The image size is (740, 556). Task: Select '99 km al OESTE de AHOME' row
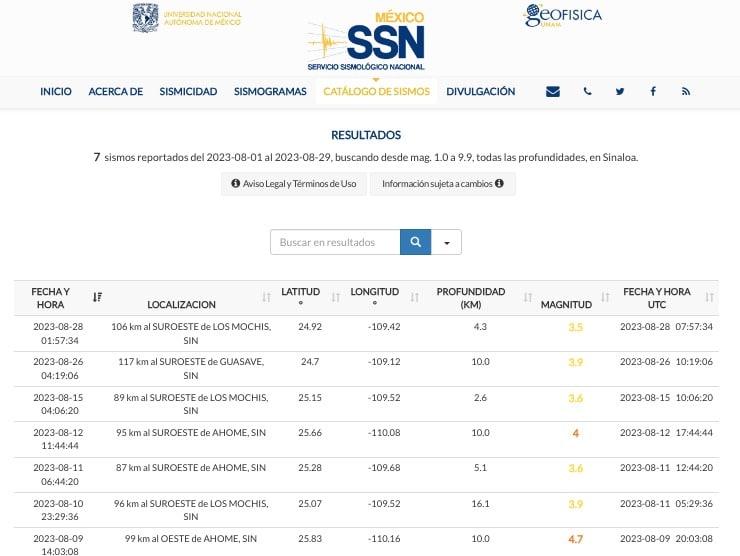click(x=366, y=543)
